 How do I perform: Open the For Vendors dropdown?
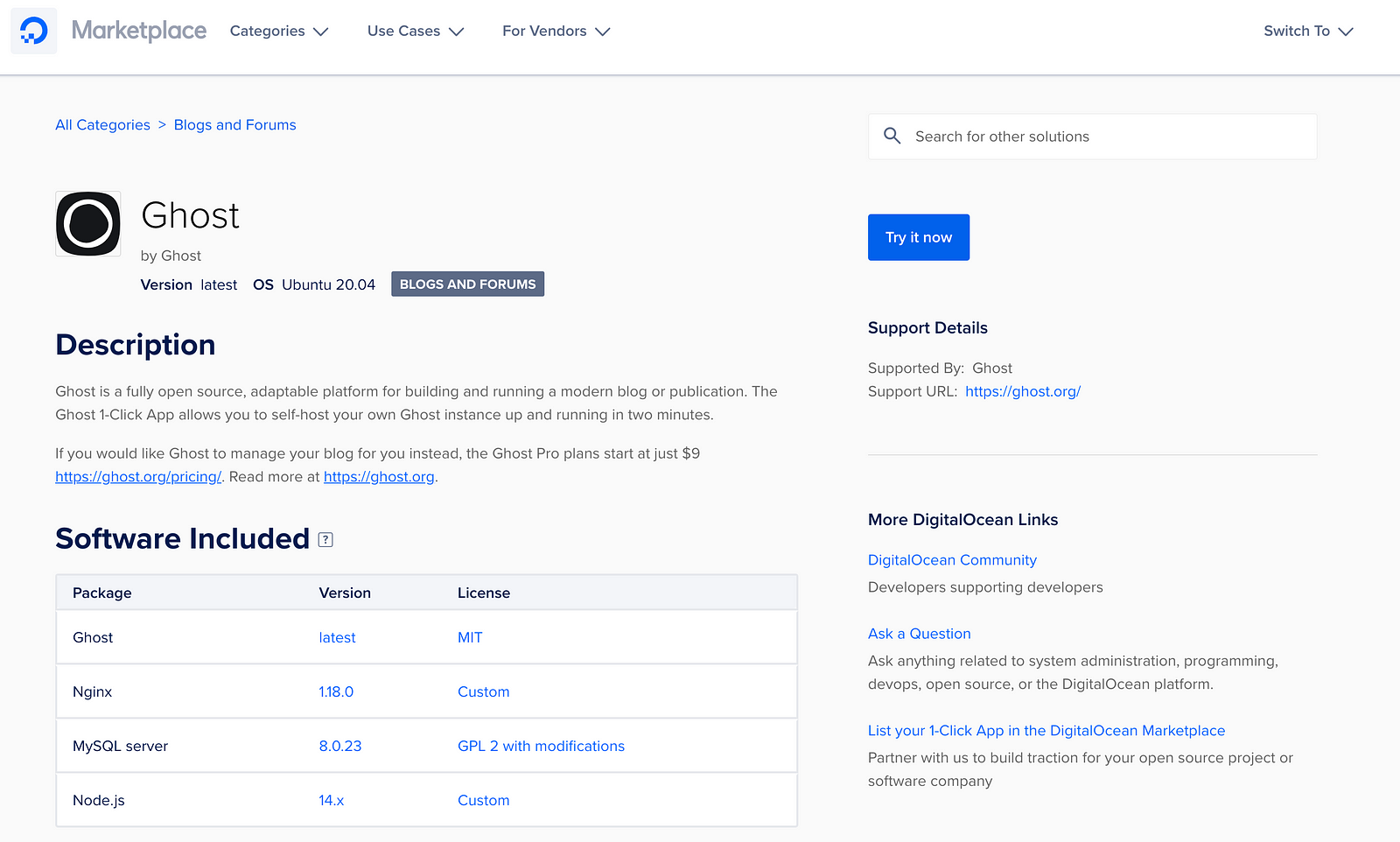(556, 32)
